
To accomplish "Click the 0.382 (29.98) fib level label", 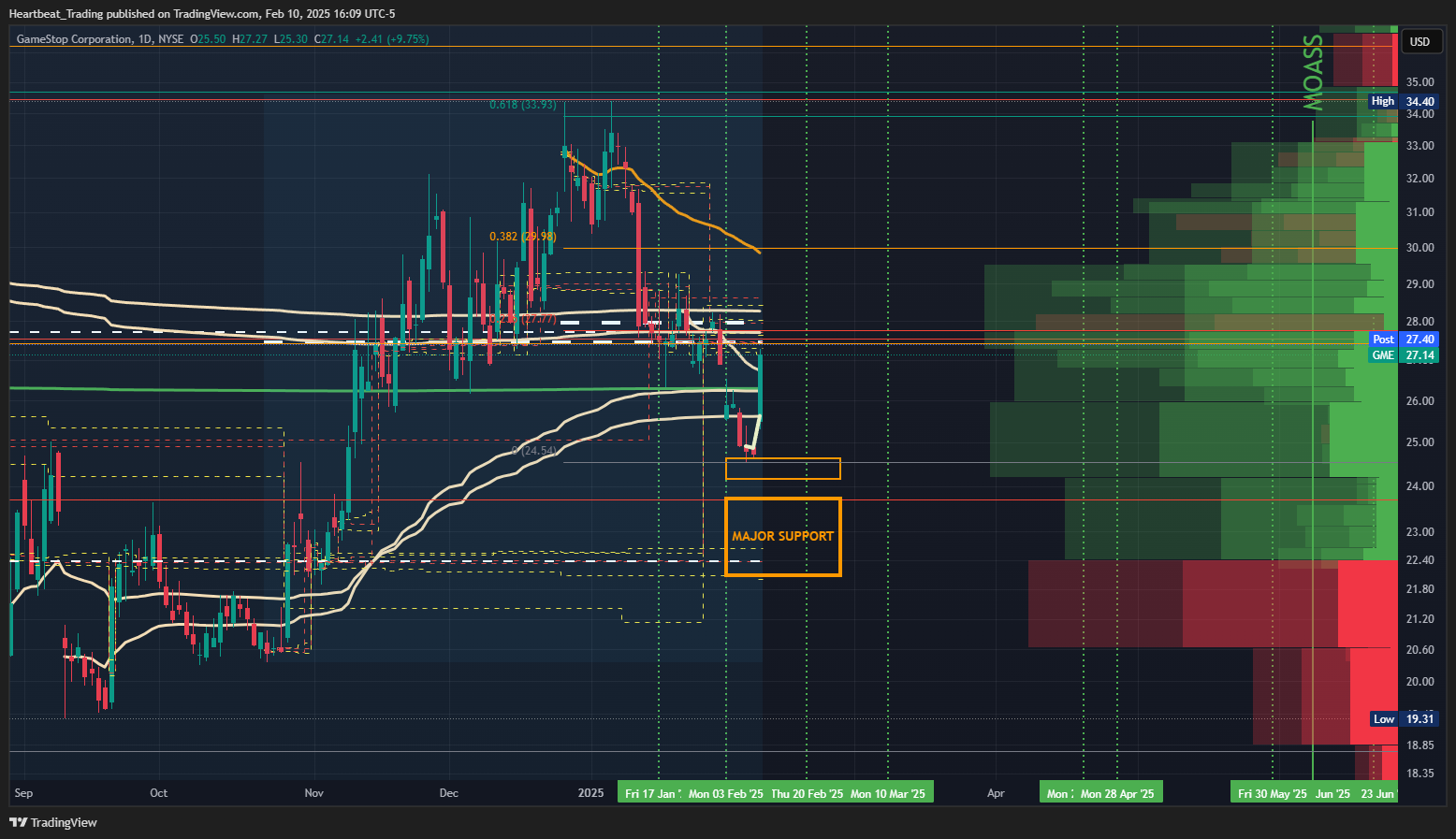I will [x=522, y=237].
